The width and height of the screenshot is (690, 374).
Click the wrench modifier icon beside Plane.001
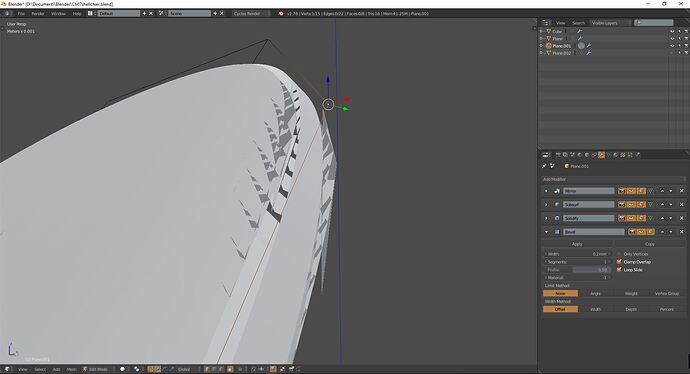click(589, 46)
